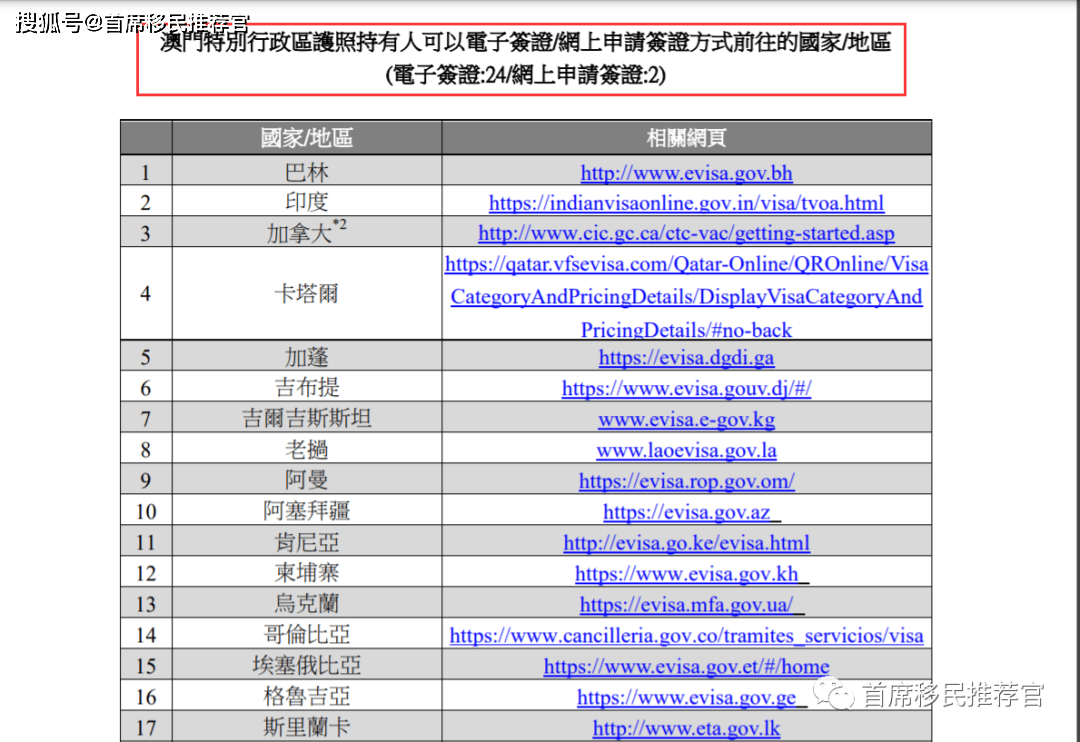Follow Georgia's evisa.gov.ge link
Viewport: 1080px width, 742px height.
686,697
